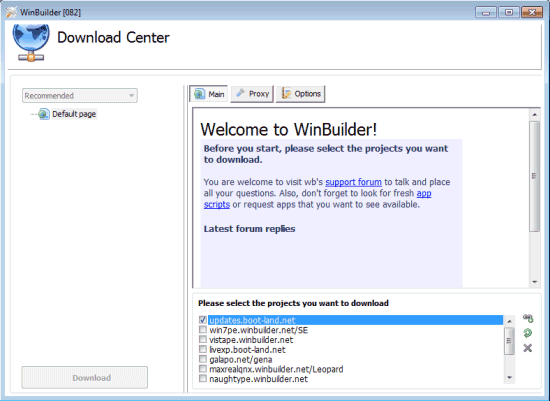Click project list scrollbar down arrow

(x=509, y=378)
